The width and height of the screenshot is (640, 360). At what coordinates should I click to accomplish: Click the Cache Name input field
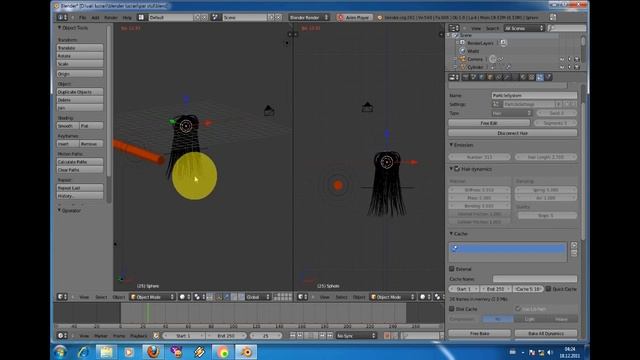point(535,279)
